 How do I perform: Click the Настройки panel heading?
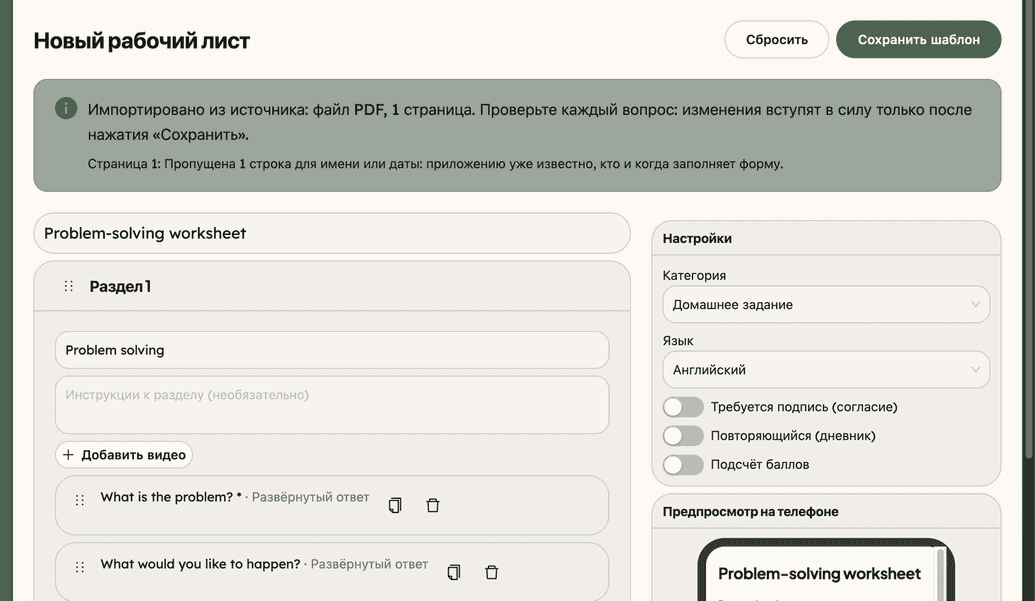(x=697, y=238)
